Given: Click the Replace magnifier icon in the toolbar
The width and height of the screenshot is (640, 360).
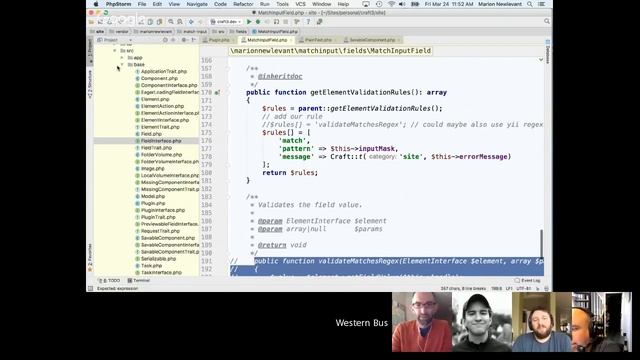Looking at the screenshot, I should point(180,22).
